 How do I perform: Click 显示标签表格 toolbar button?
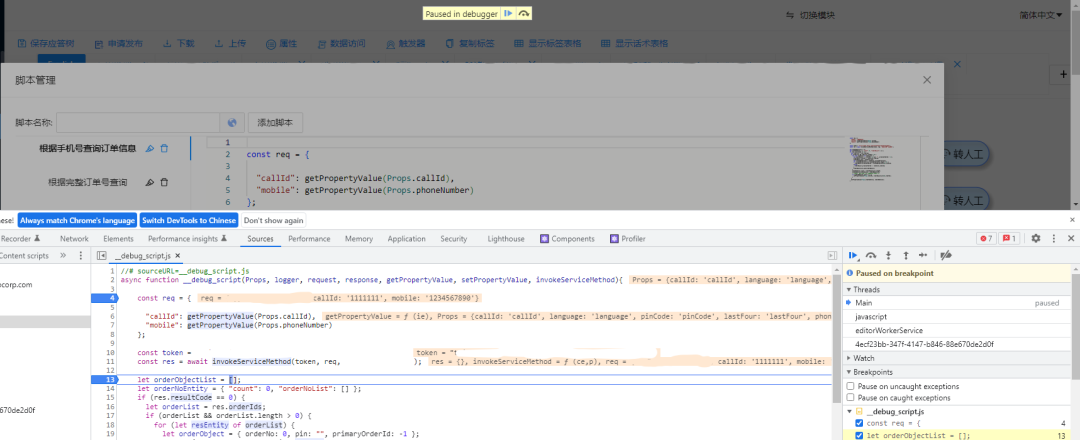[x=548, y=43]
